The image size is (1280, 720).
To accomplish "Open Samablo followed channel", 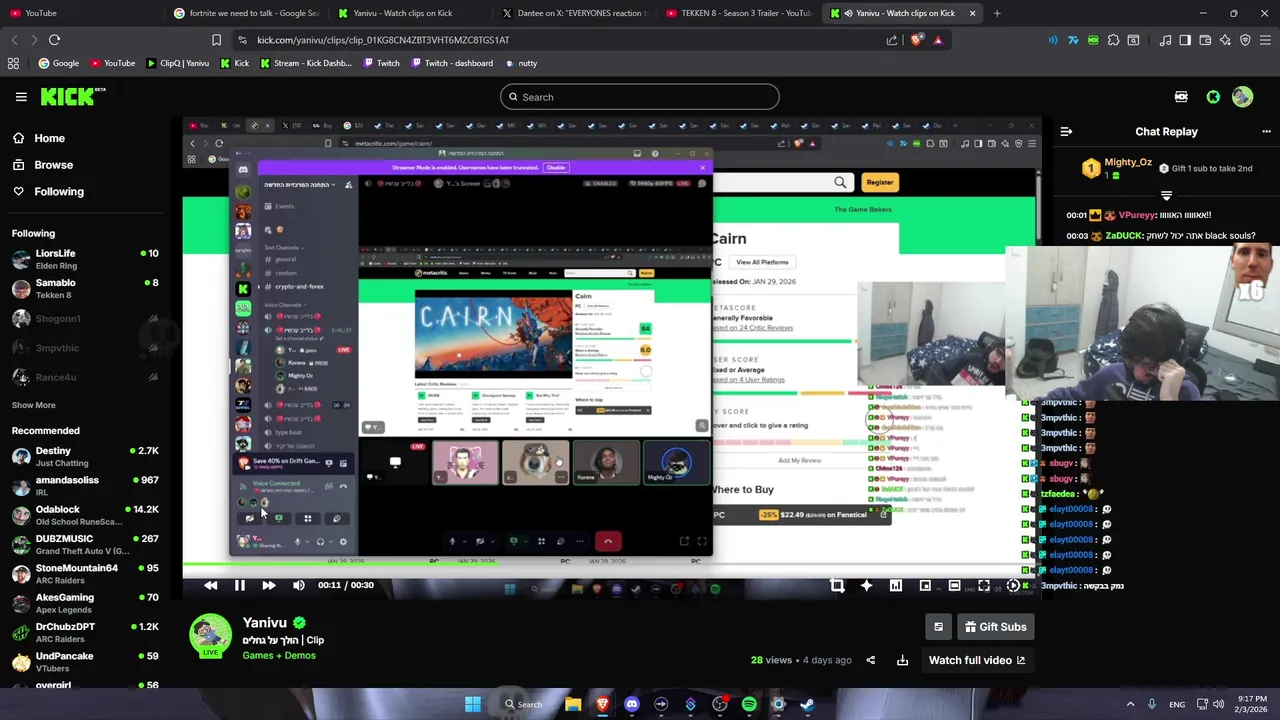I will tap(85, 288).
